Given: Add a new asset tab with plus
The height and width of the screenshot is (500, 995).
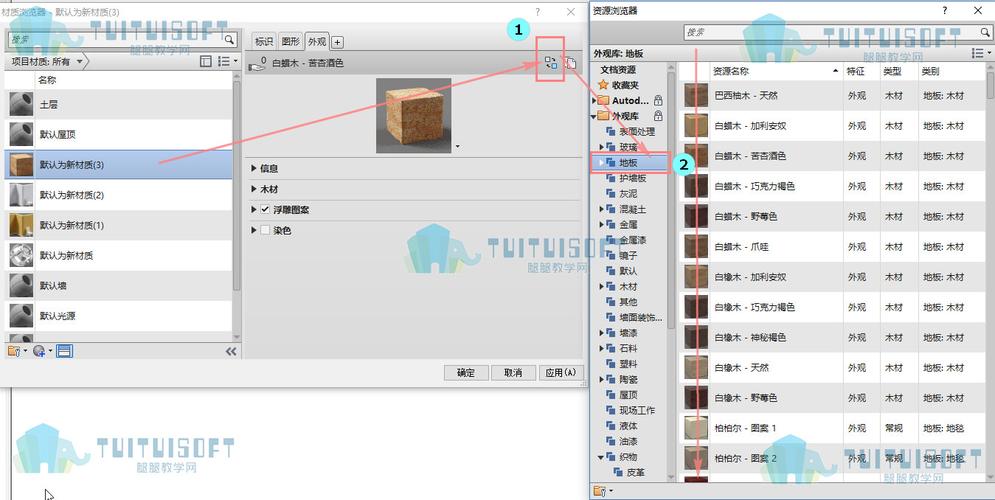Looking at the screenshot, I should pyautogui.click(x=338, y=43).
